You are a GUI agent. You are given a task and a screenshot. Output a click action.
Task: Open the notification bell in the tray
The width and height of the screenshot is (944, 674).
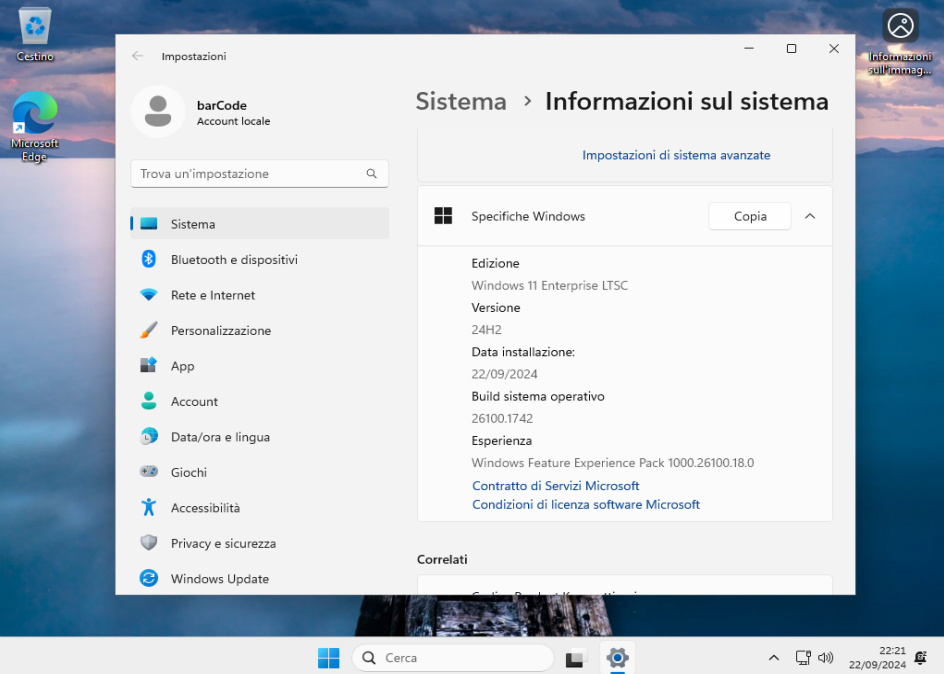click(921, 658)
